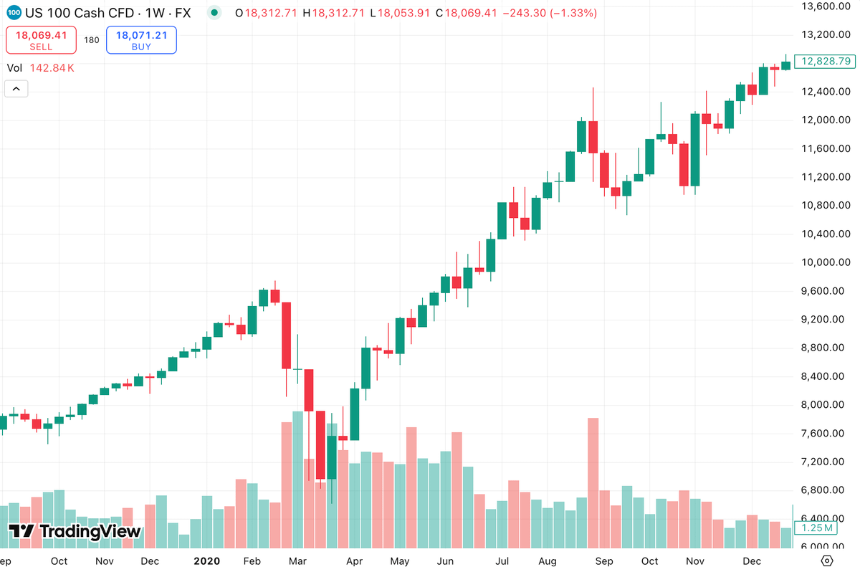Click the tallest red September volume bar
This screenshot has width=860, height=572.
tap(593, 483)
